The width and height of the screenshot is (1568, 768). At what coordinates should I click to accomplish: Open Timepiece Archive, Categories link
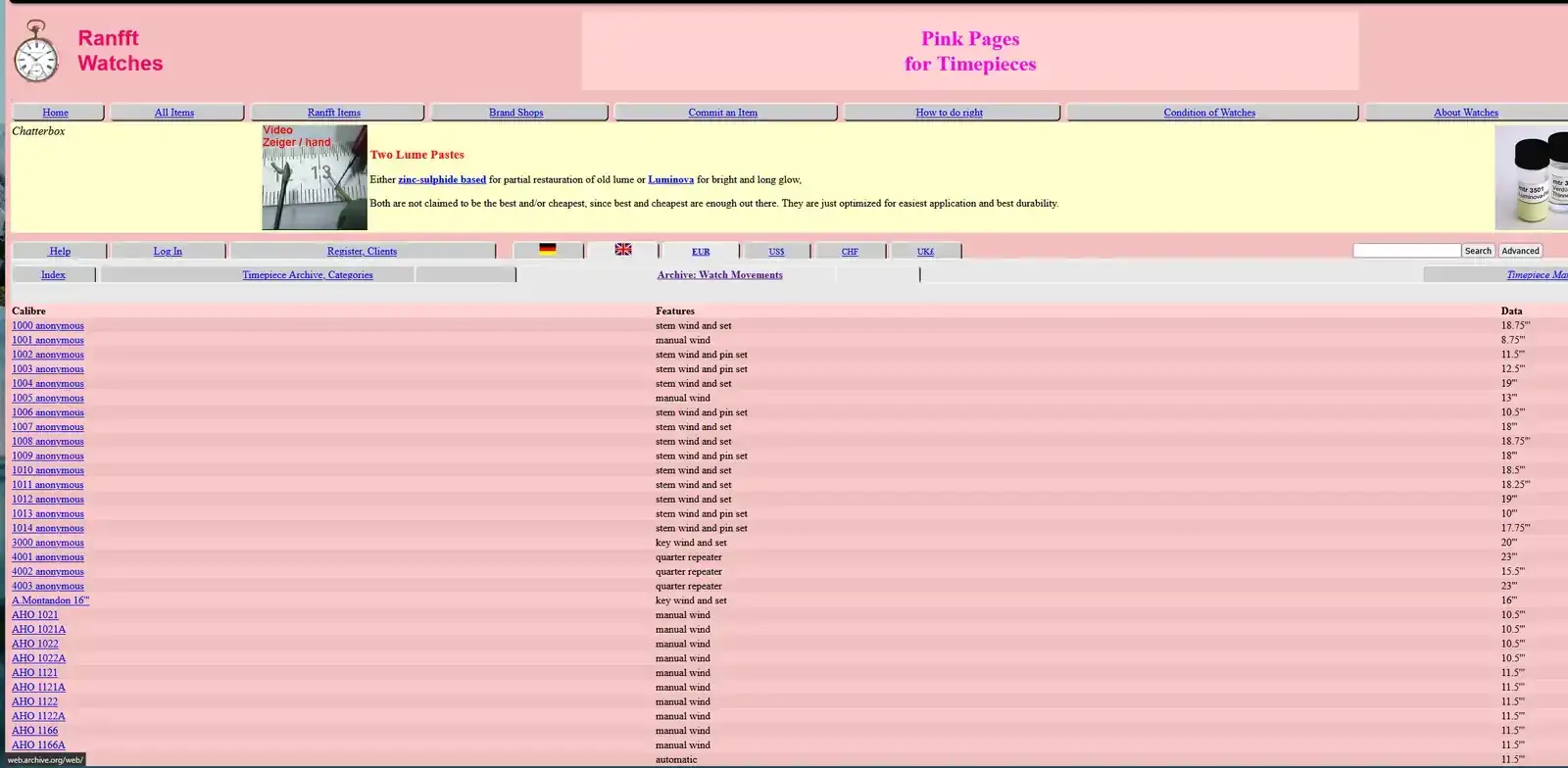[x=308, y=275]
